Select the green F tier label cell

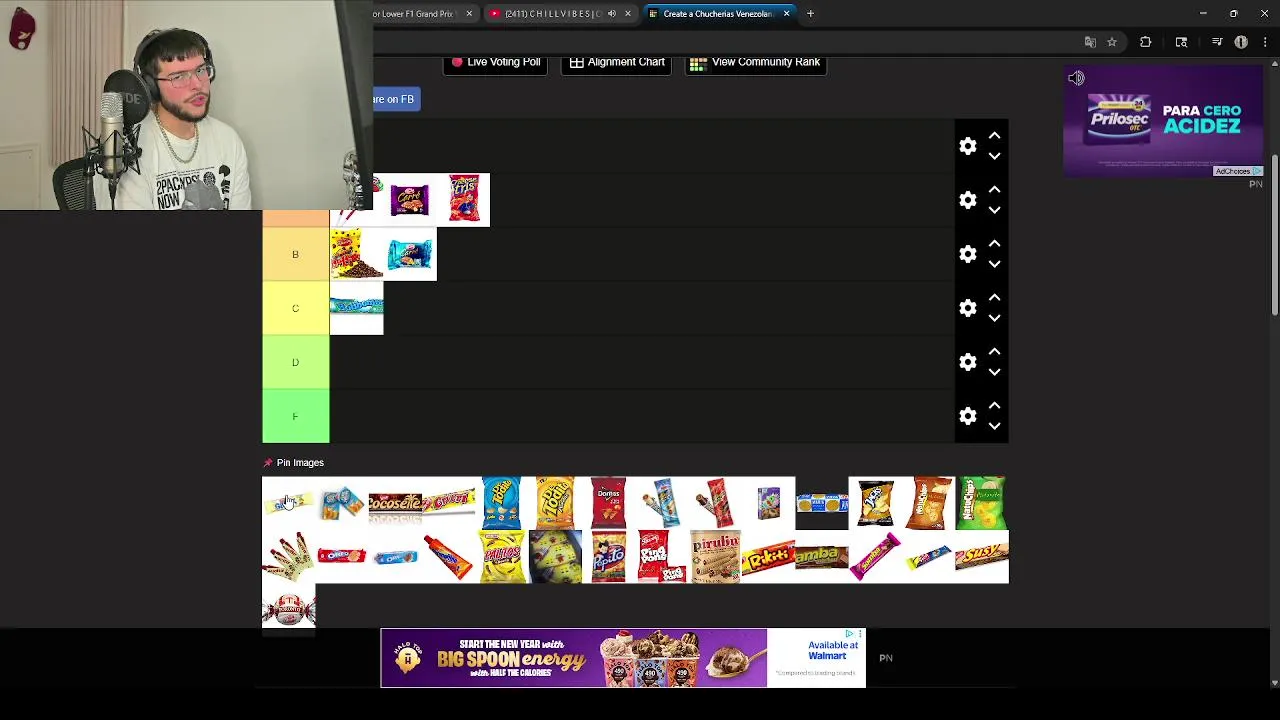[x=295, y=416]
